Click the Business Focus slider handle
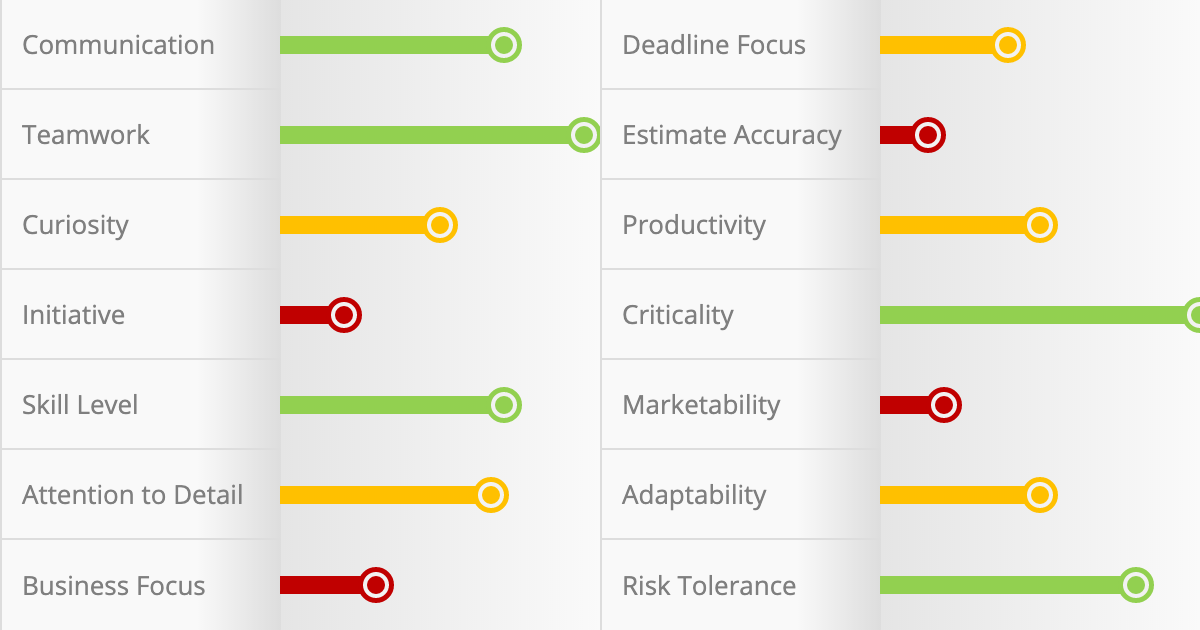This screenshot has width=1200, height=630. tap(376, 585)
